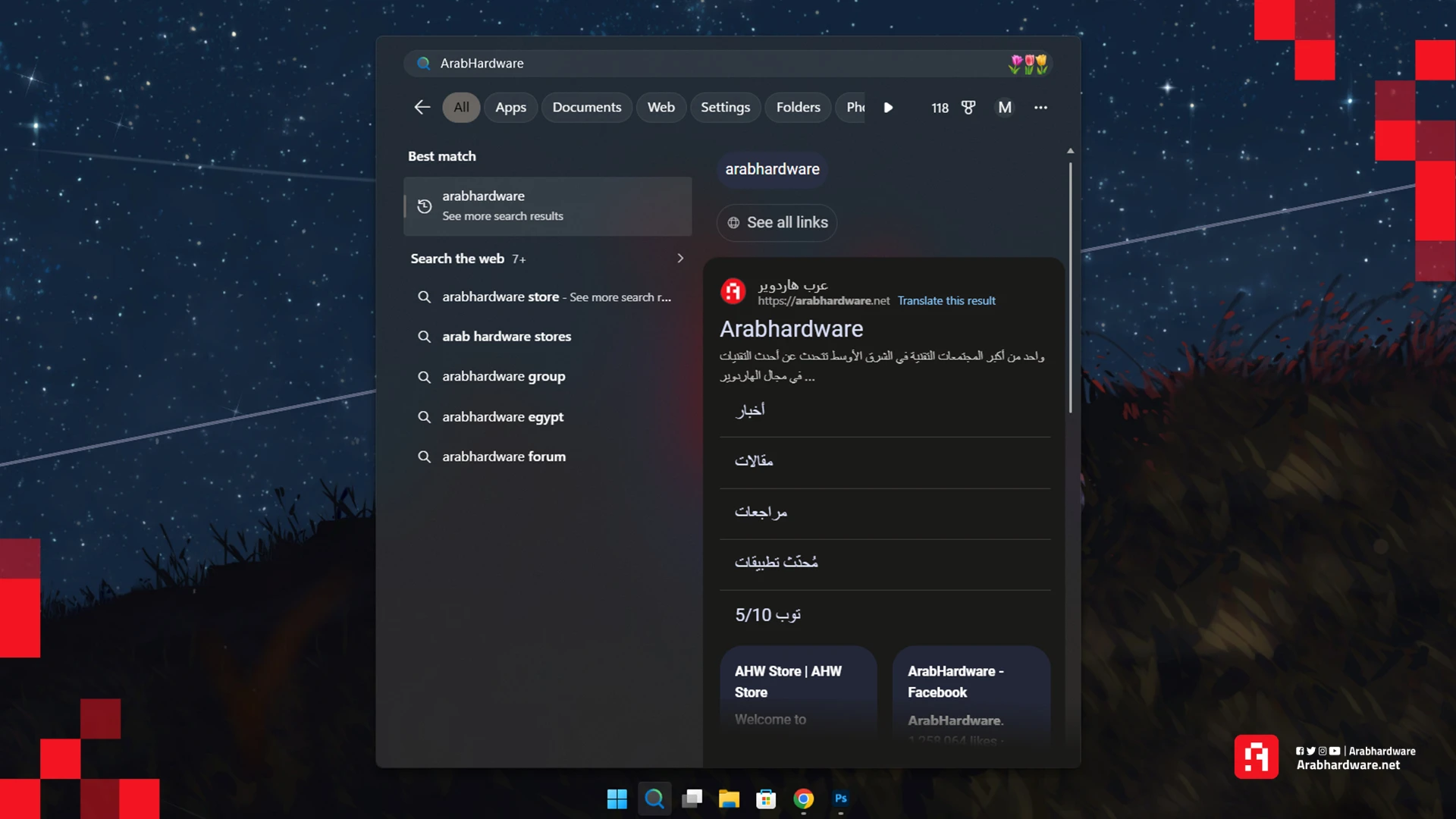Open Windows Start button on taskbar
The width and height of the screenshot is (1456, 819).
click(617, 799)
